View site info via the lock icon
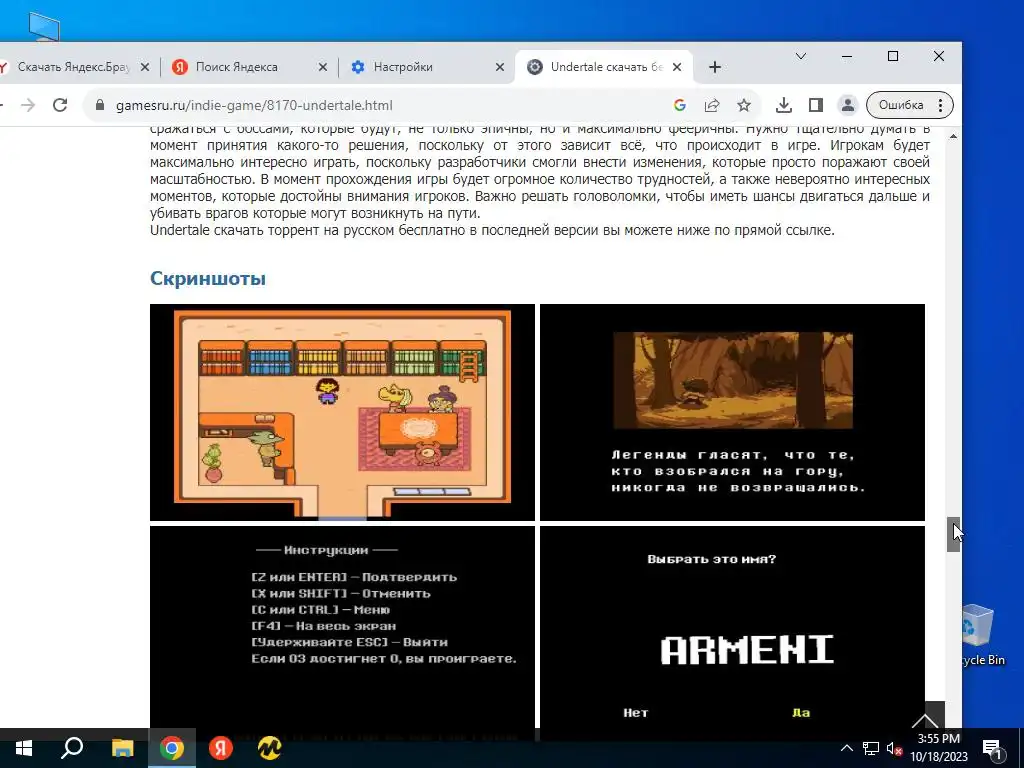The image size is (1024, 768). 100,105
